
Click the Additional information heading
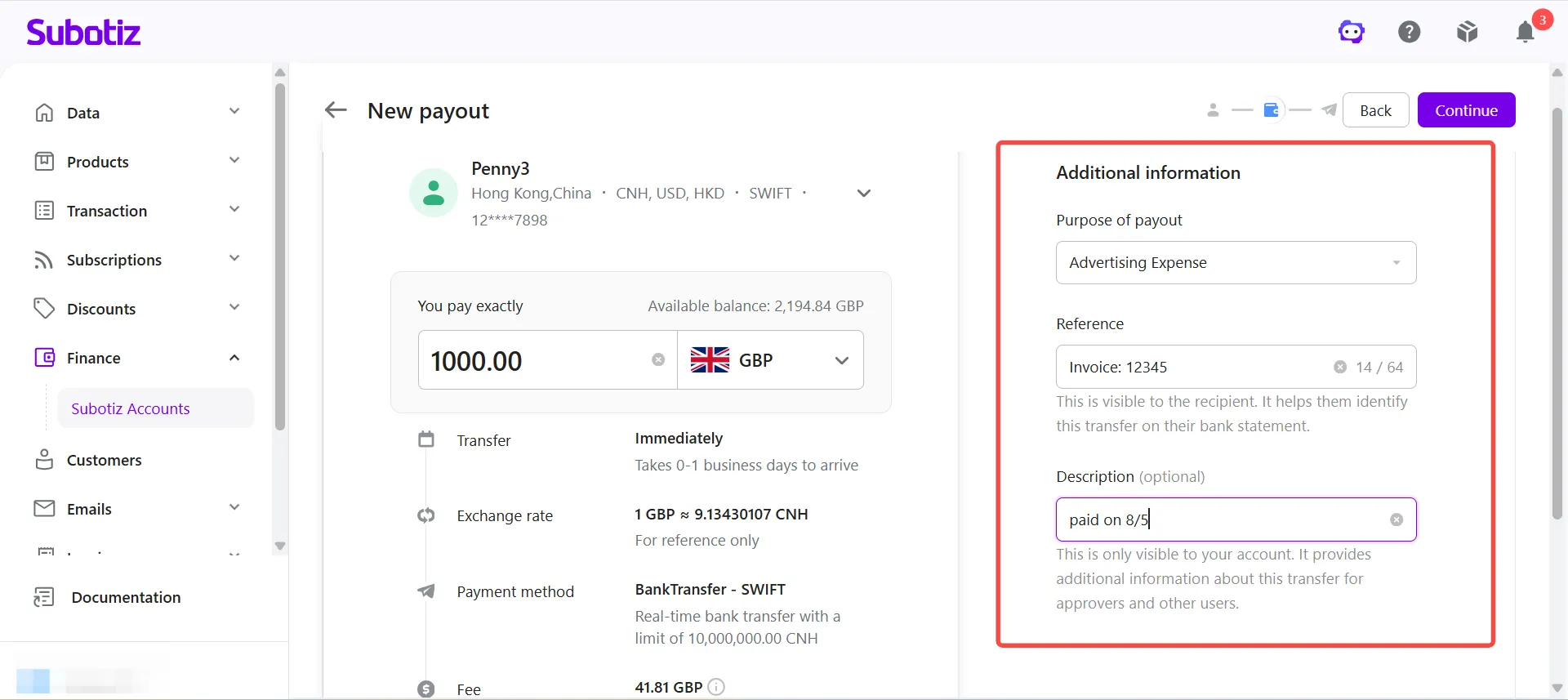click(x=1147, y=172)
